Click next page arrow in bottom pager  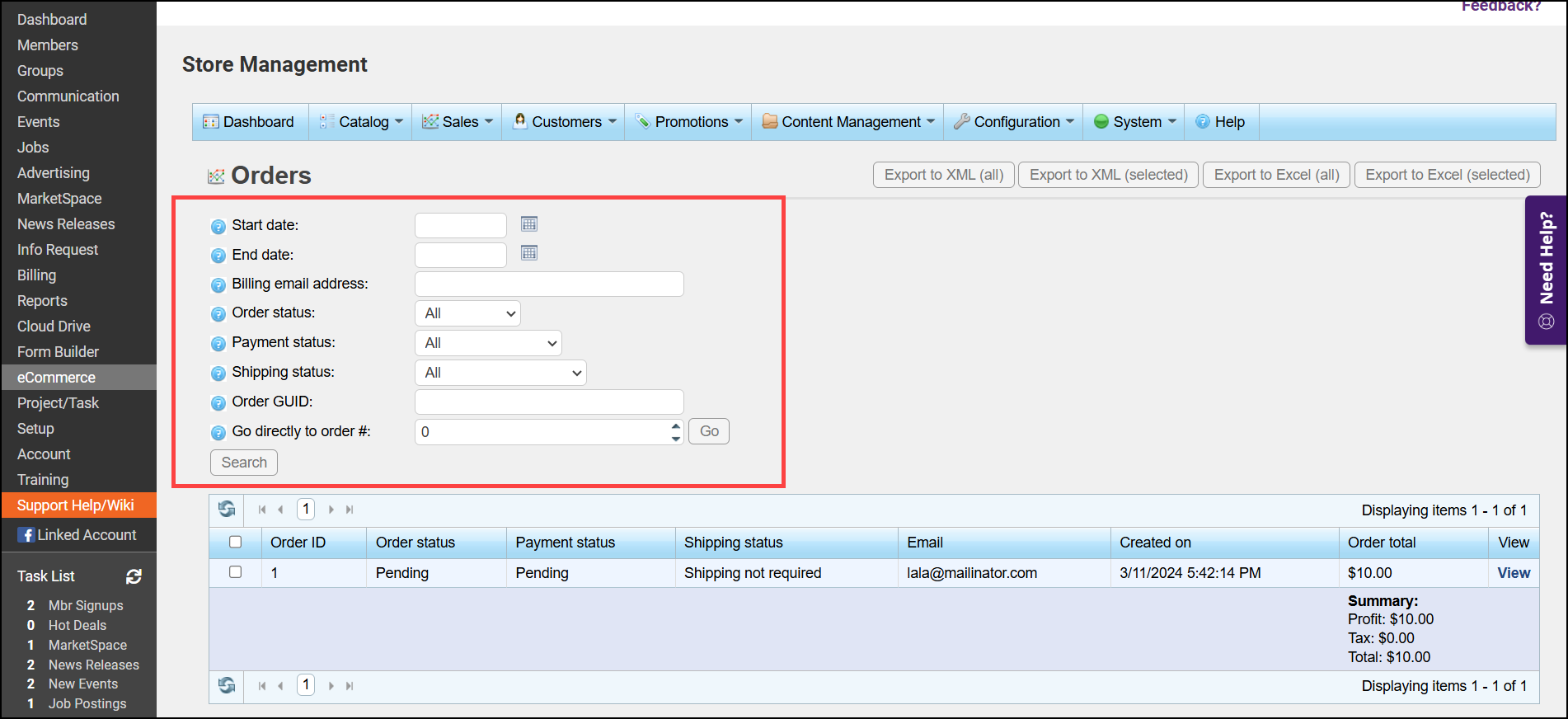(331, 686)
